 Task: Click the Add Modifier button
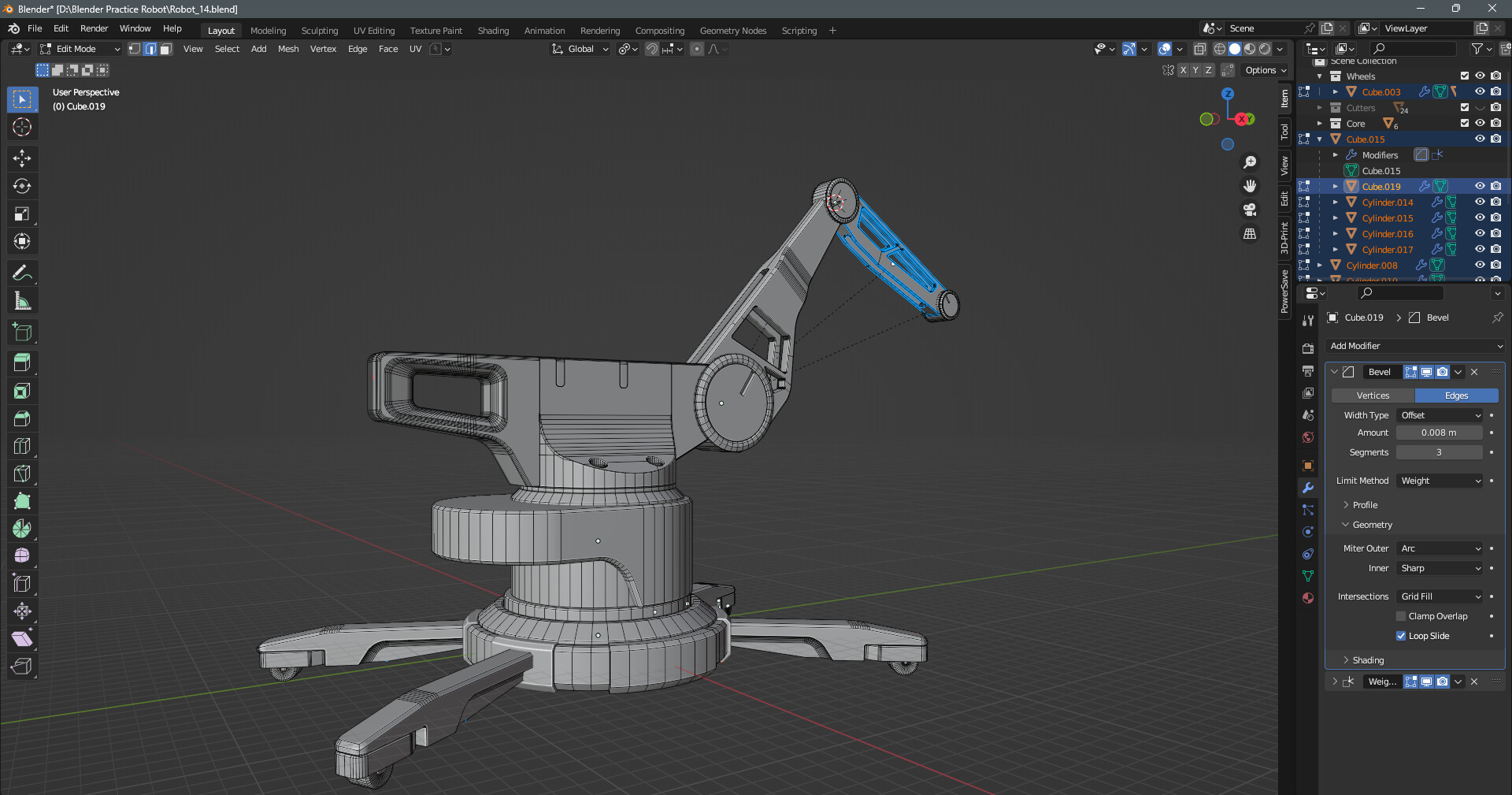click(x=1414, y=346)
